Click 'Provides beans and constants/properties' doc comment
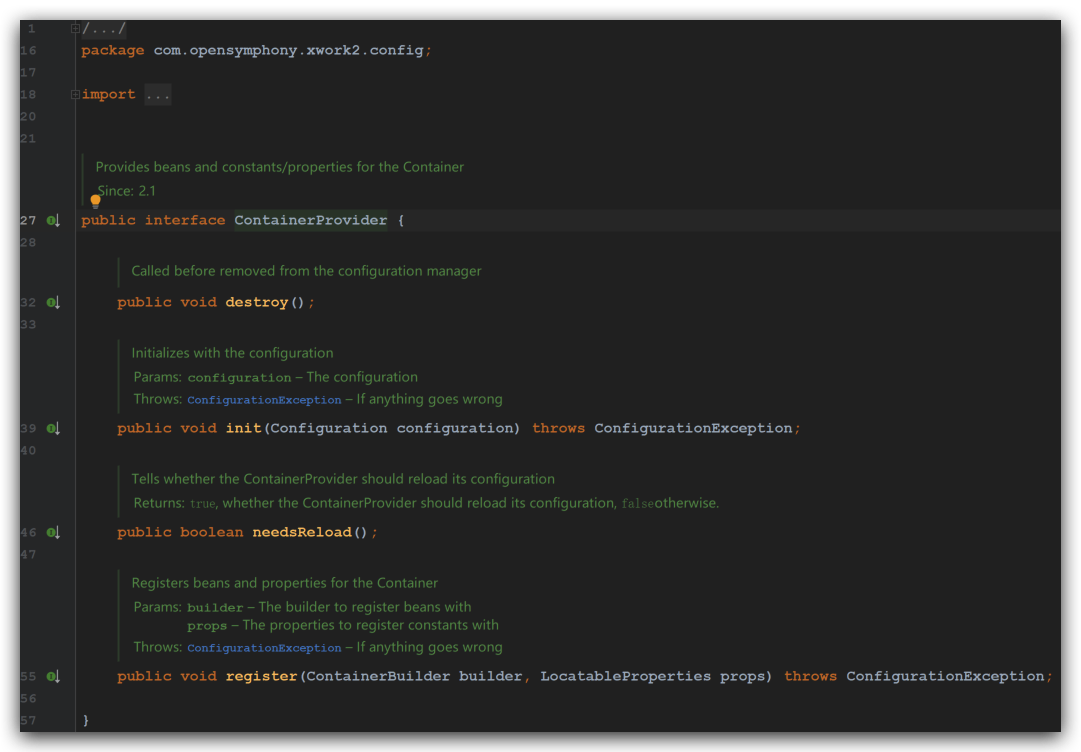Screen dimensions: 1081x752 [279, 167]
